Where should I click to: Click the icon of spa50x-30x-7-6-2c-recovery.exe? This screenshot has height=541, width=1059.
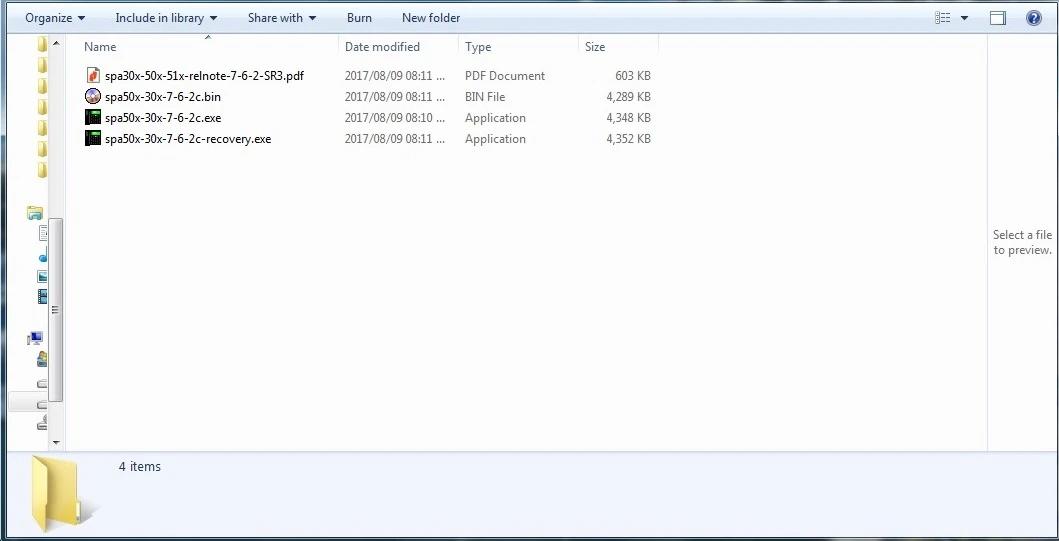coord(93,138)
